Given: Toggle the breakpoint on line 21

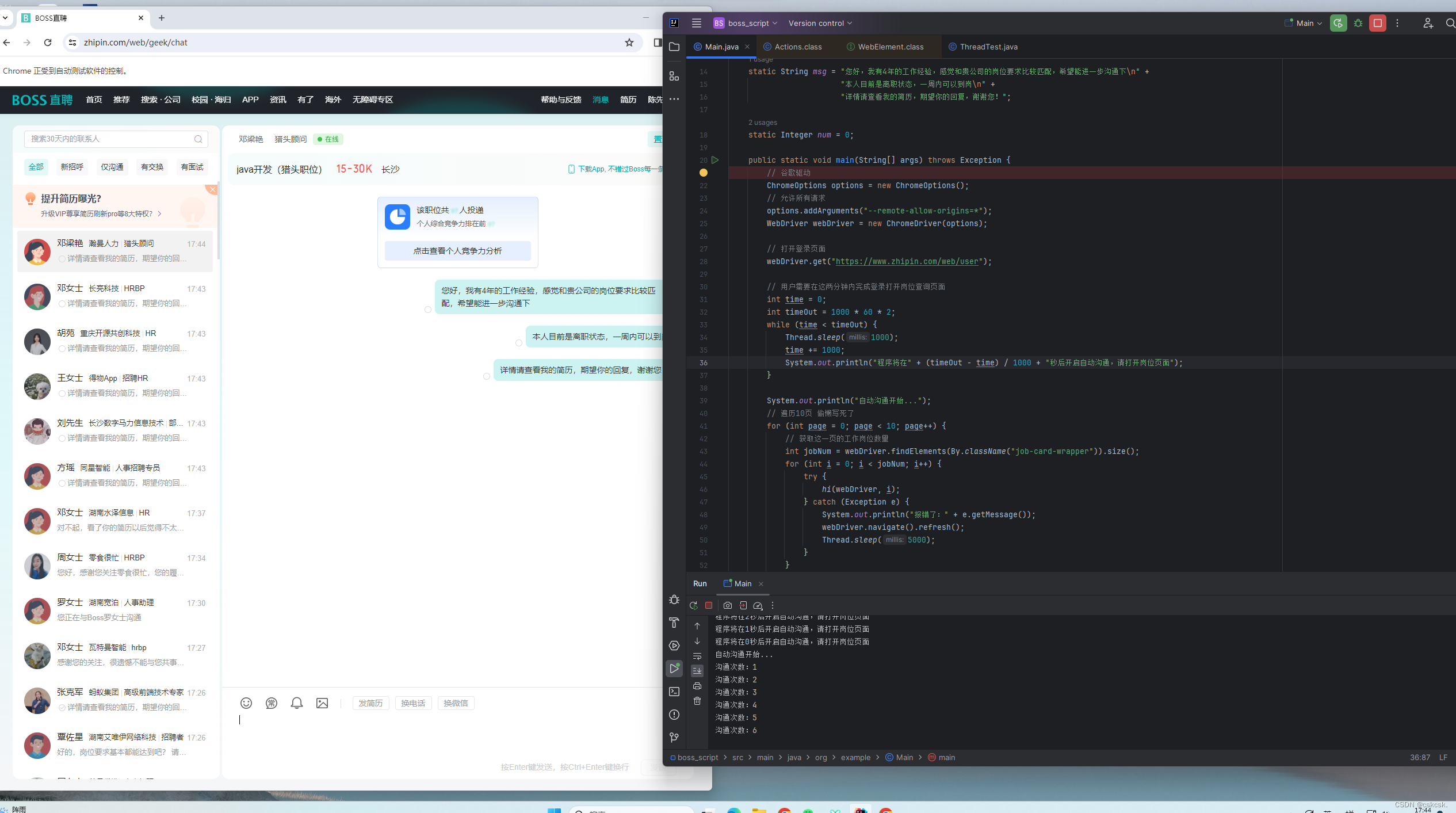Looking at the screenshot, I should [703, 173].
